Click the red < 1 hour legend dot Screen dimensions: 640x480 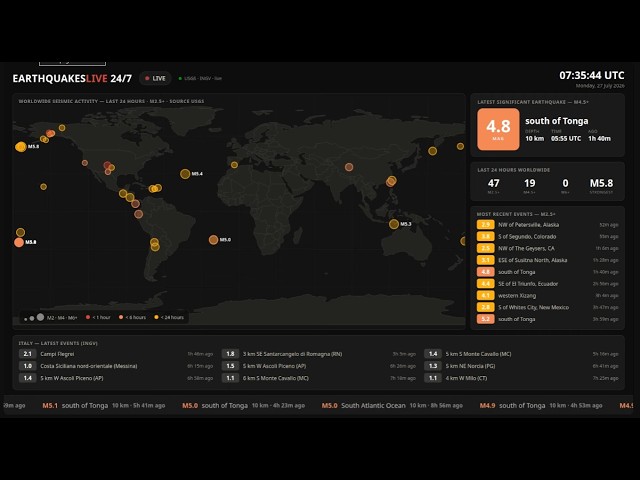tap(88, 317)
